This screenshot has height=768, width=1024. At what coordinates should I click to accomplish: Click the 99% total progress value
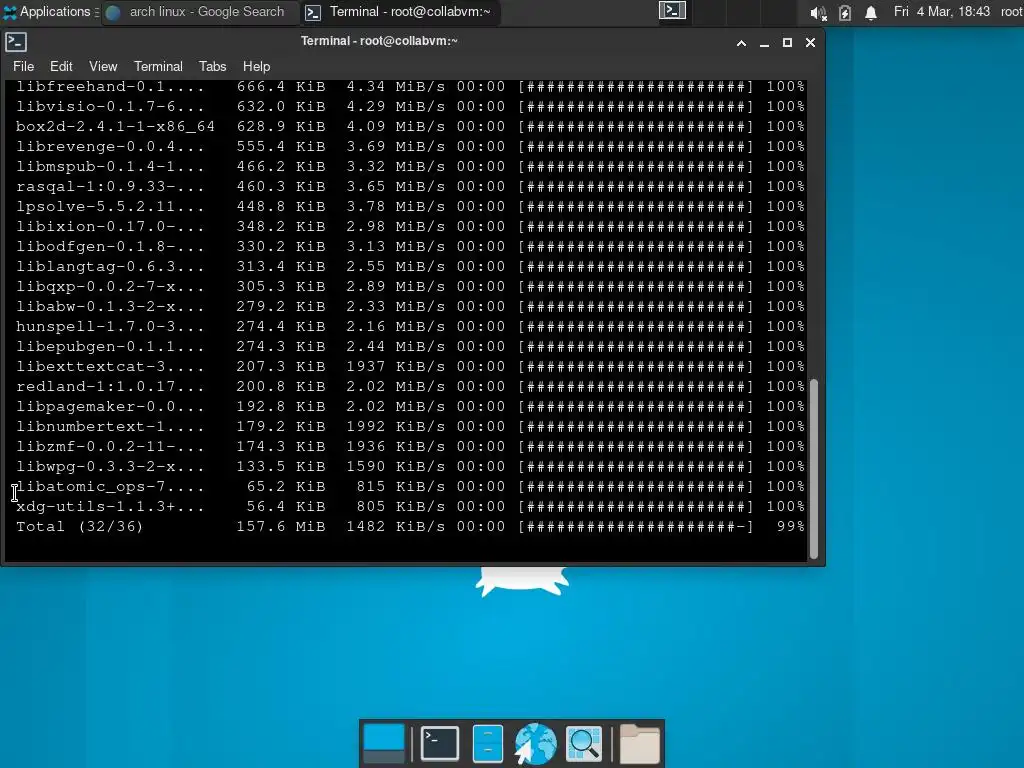[x=791, y=527]
